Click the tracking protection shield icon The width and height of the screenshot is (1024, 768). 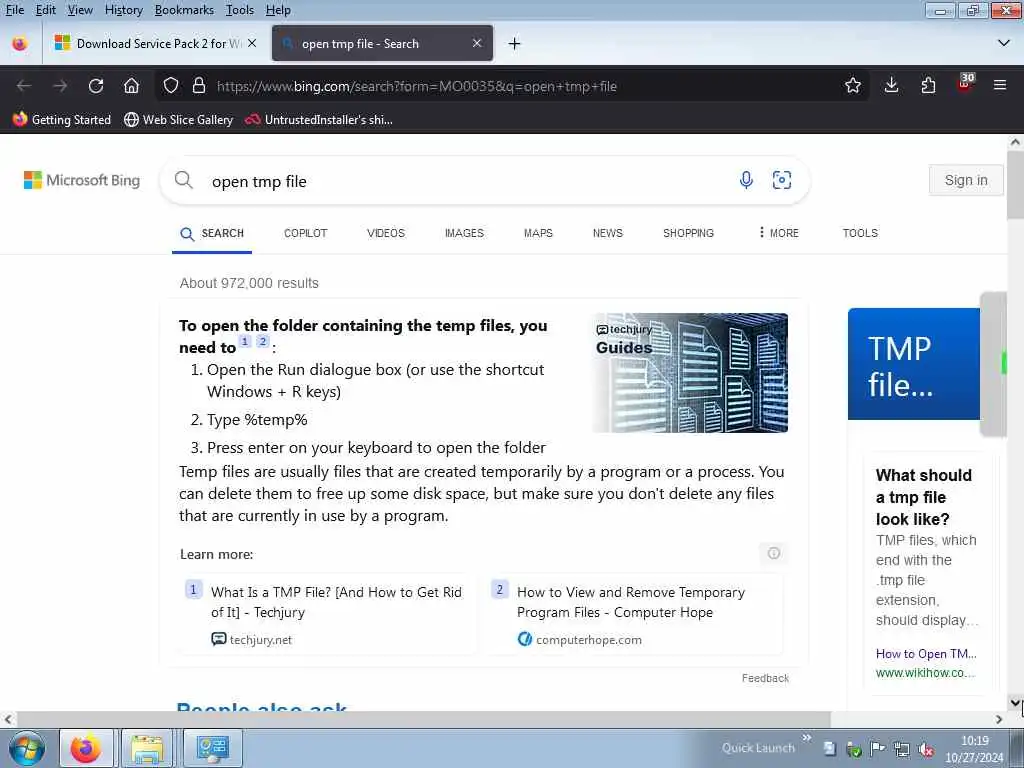point(170,86)
